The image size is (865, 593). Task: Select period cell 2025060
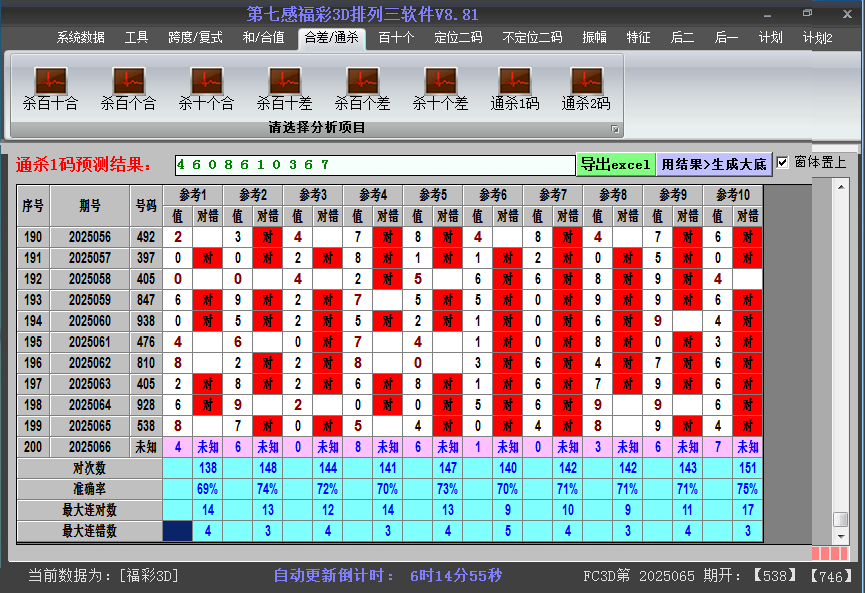[x=90, y=321]
